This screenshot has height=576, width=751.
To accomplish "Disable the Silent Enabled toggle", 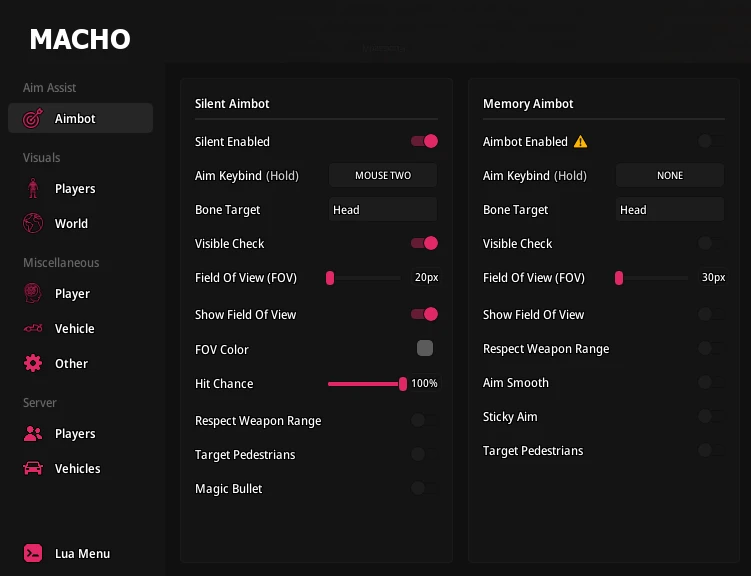I will [x=424, y=141].
